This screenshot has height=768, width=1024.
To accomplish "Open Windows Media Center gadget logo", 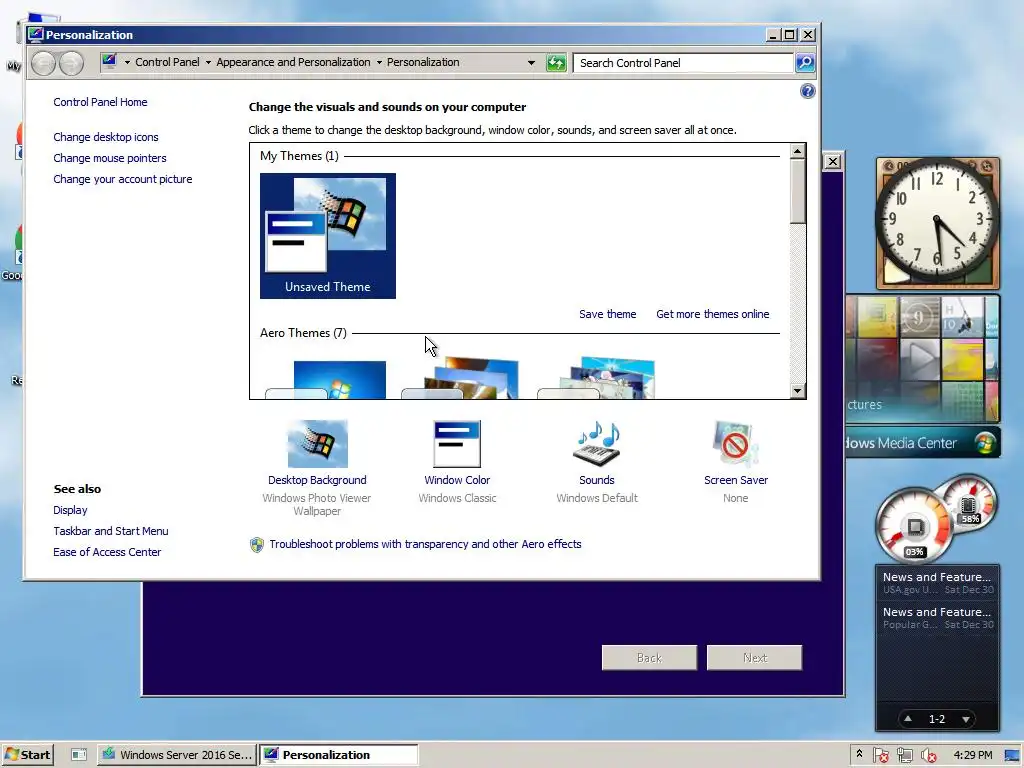I will coord(985,443).
